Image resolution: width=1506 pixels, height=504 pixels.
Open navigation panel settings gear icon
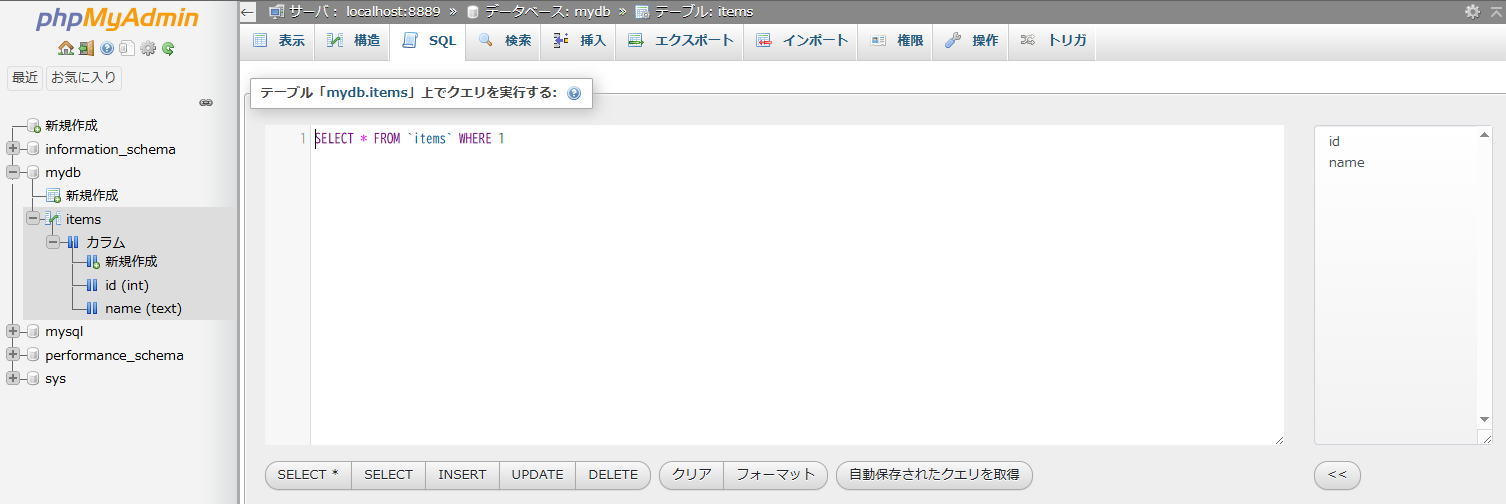coord(148,48)
